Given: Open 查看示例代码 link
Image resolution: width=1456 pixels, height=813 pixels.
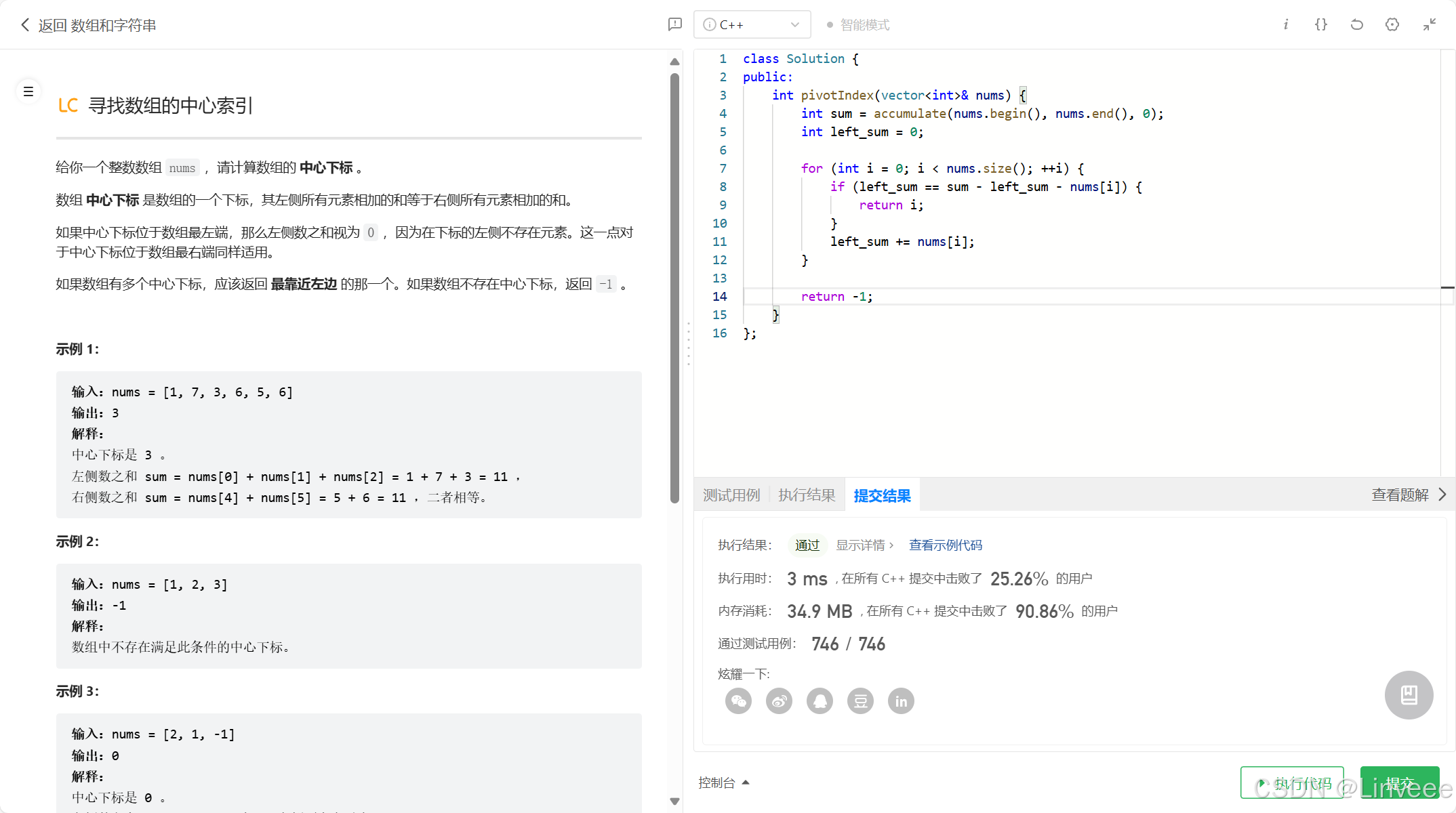Looking at the screenshot, I should click(946, 545).
